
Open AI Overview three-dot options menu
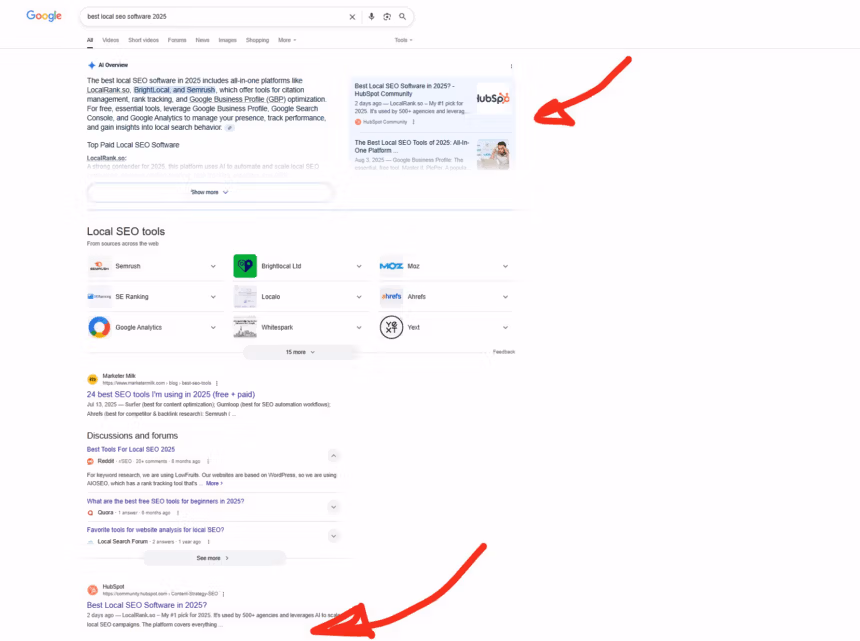pos(511,66)
